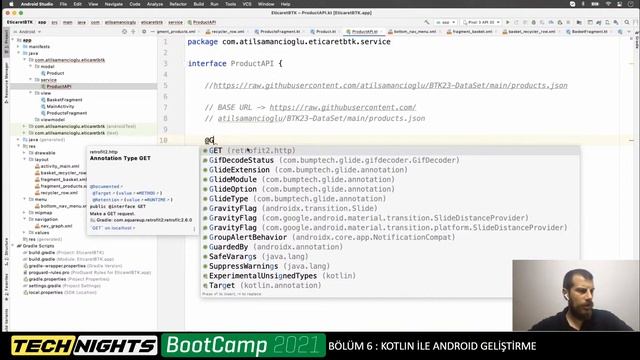Open the File menu

(63, 4)
